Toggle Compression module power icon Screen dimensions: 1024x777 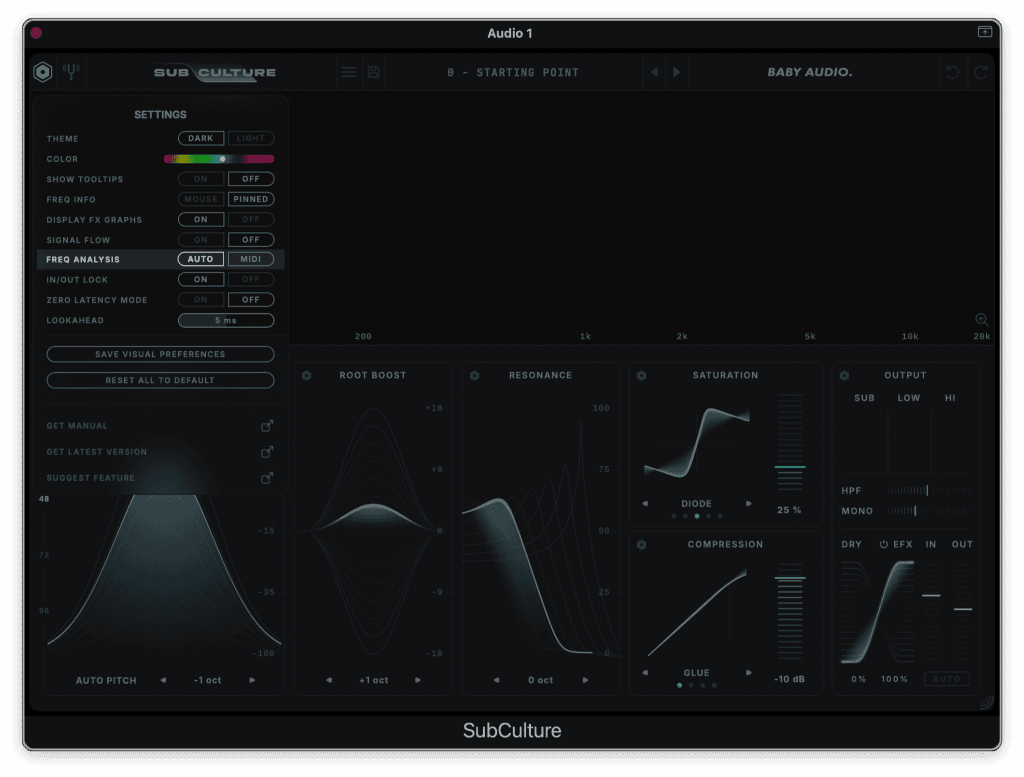tap(641, 545)
